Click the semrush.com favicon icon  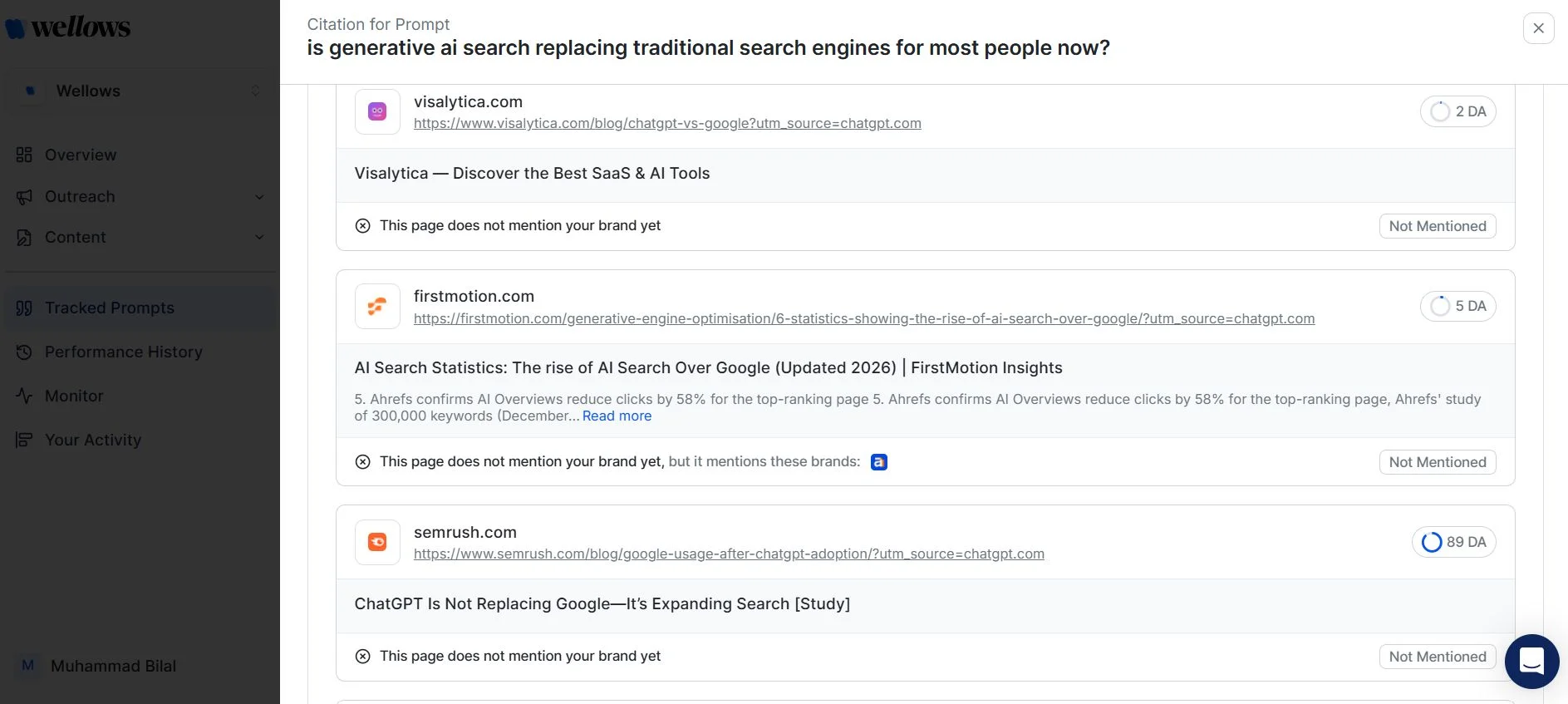377,542
